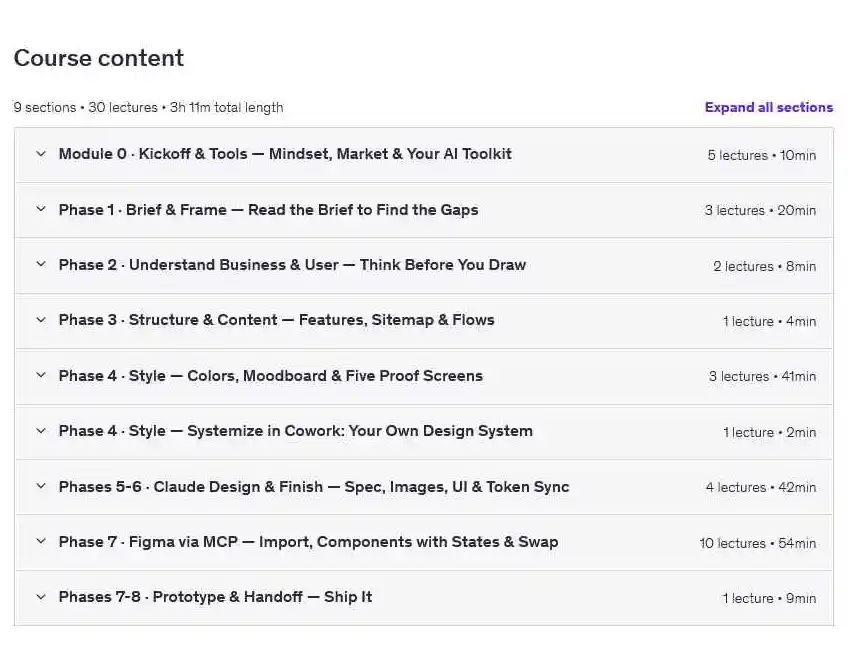Click the '2 lectures • 8min' text
The image size is (848, 646).
(x=764, y=266)
